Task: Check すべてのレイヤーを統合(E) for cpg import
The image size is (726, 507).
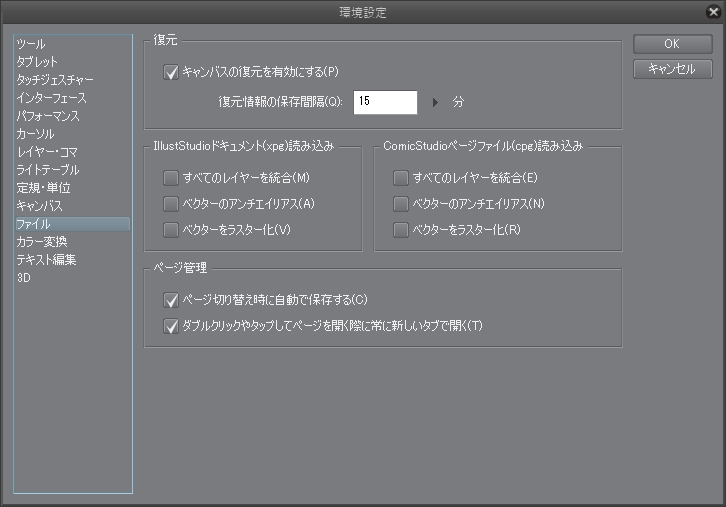Action: [400, 178]
